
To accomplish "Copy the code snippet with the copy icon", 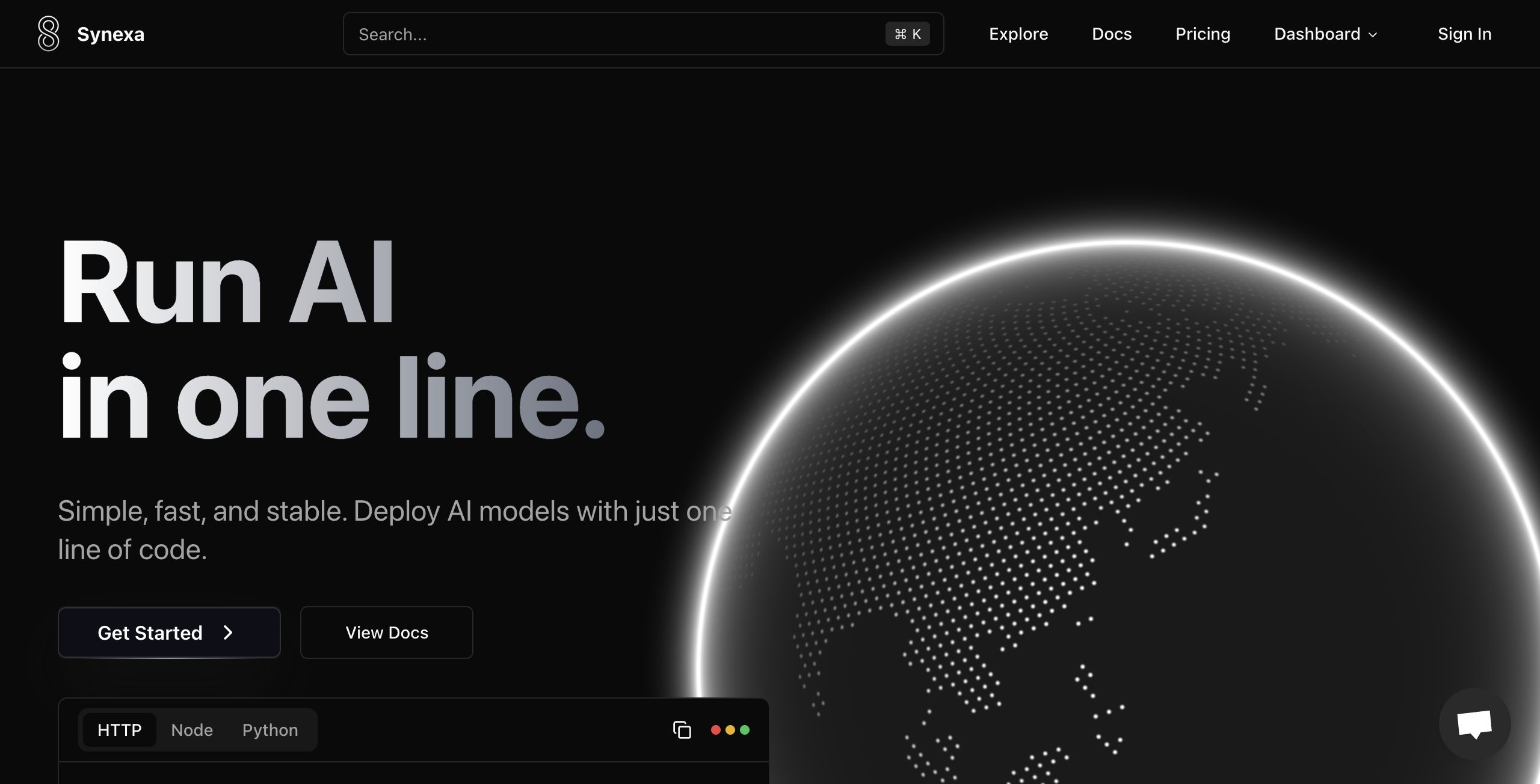I will (x=682, y=730).
